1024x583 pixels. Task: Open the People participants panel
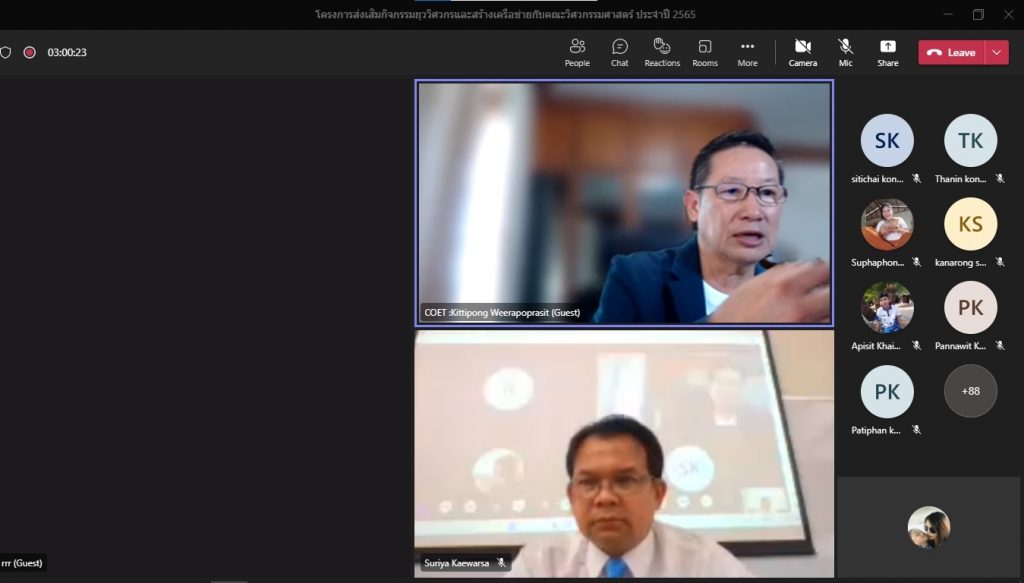click(x=577, y=52)
